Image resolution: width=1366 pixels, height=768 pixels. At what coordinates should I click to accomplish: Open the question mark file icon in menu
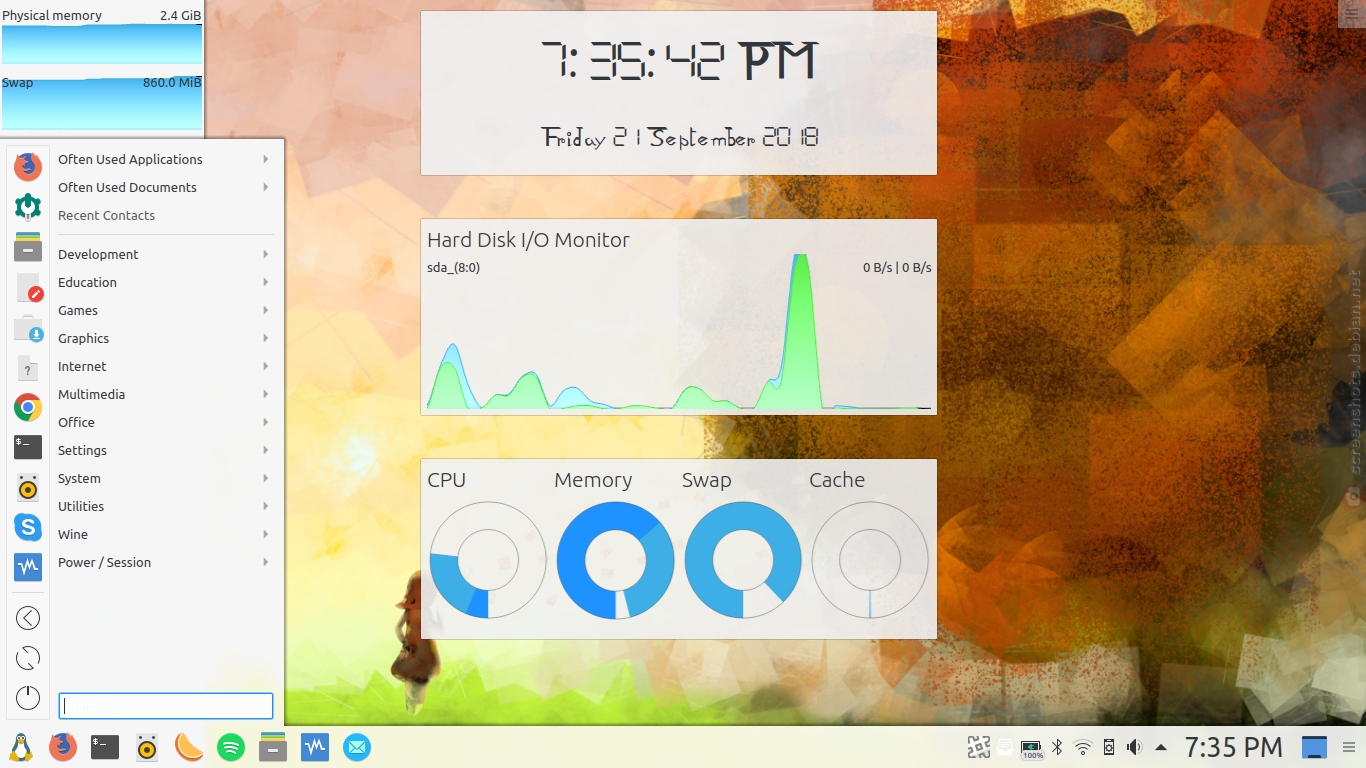(28, 367)
